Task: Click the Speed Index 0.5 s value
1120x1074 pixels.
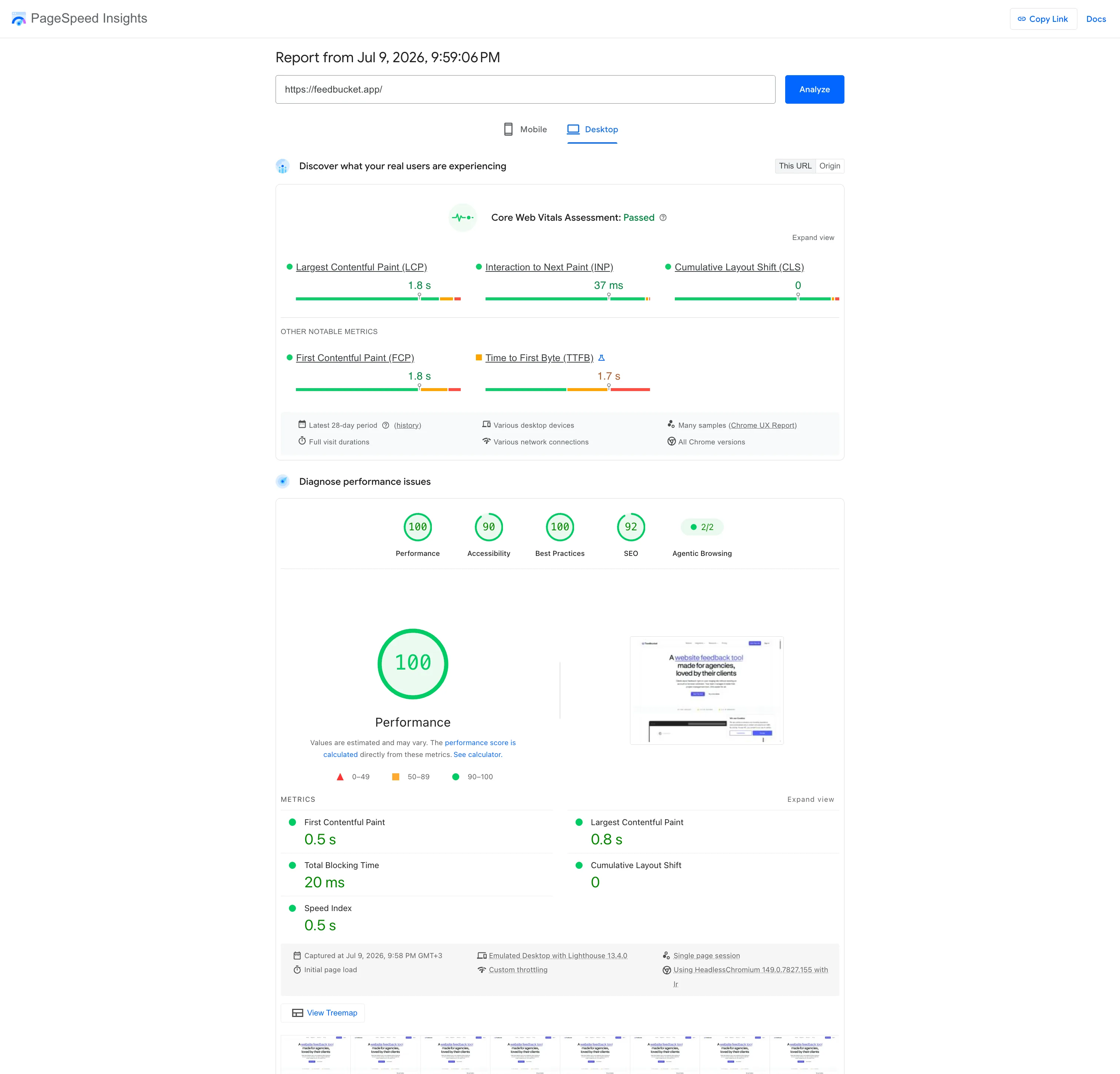Action: point(320,925)
